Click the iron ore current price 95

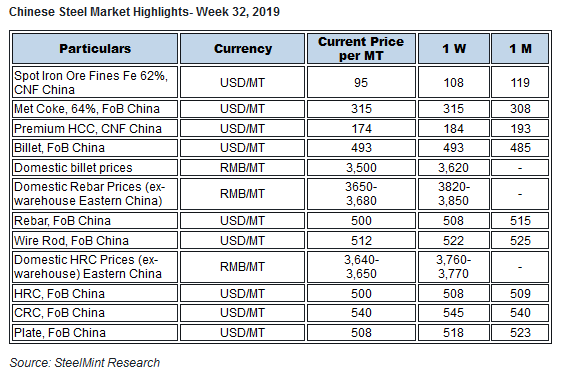361,82
